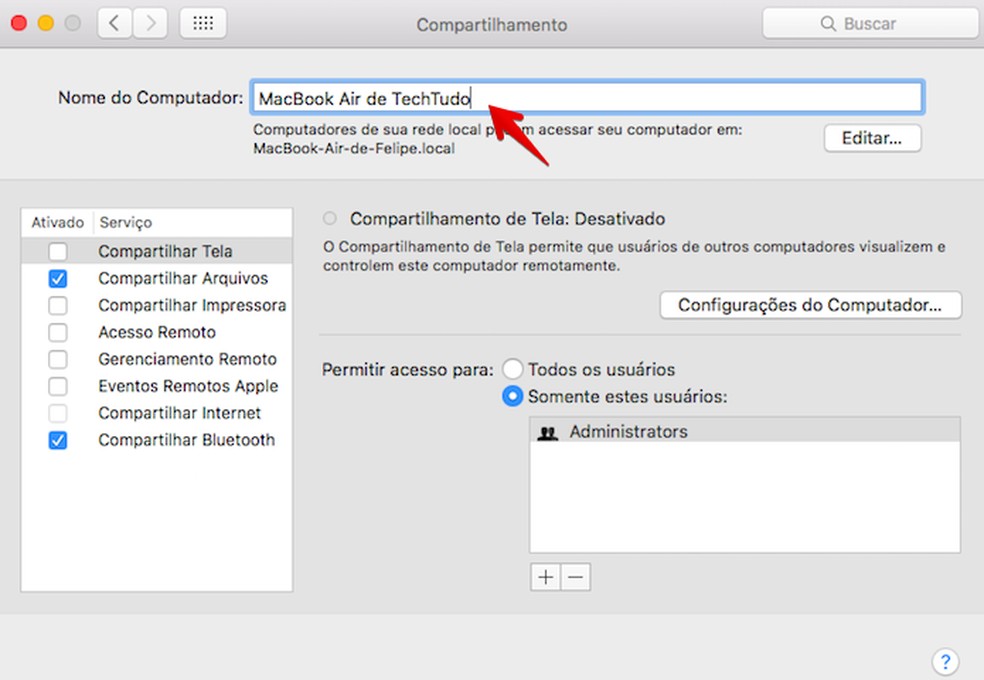Open Configurações do Computador...

(810, 305)
